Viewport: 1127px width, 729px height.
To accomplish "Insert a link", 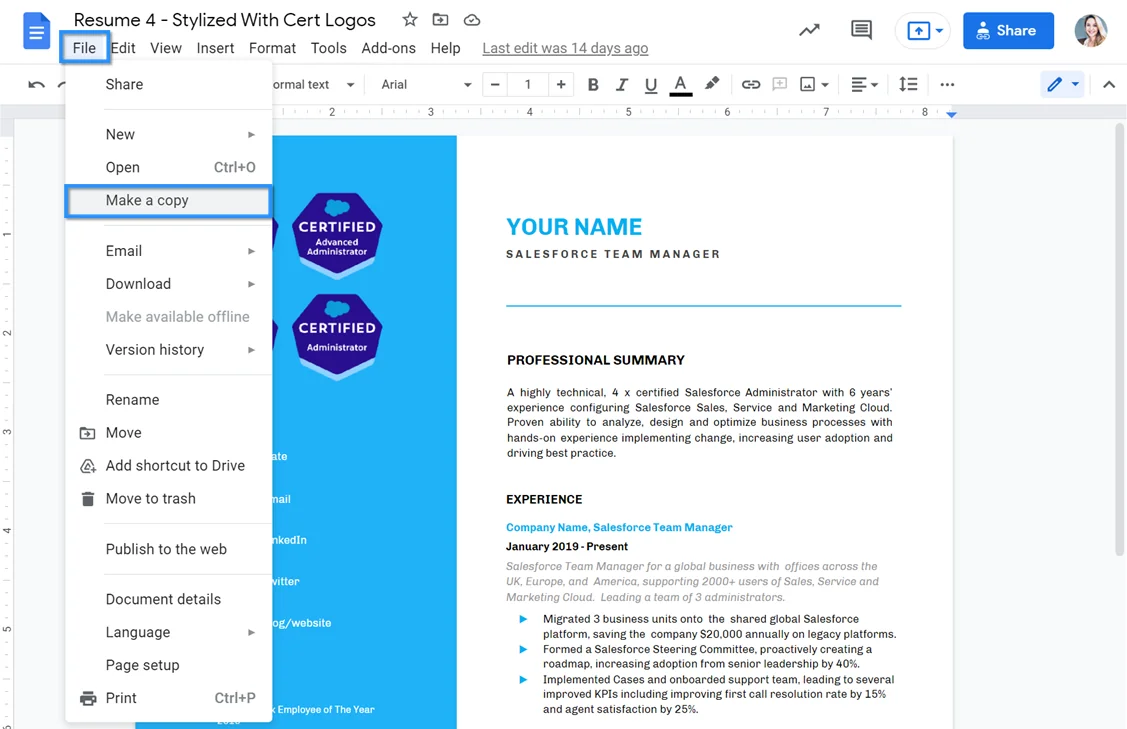I will (x=750, y=85).
